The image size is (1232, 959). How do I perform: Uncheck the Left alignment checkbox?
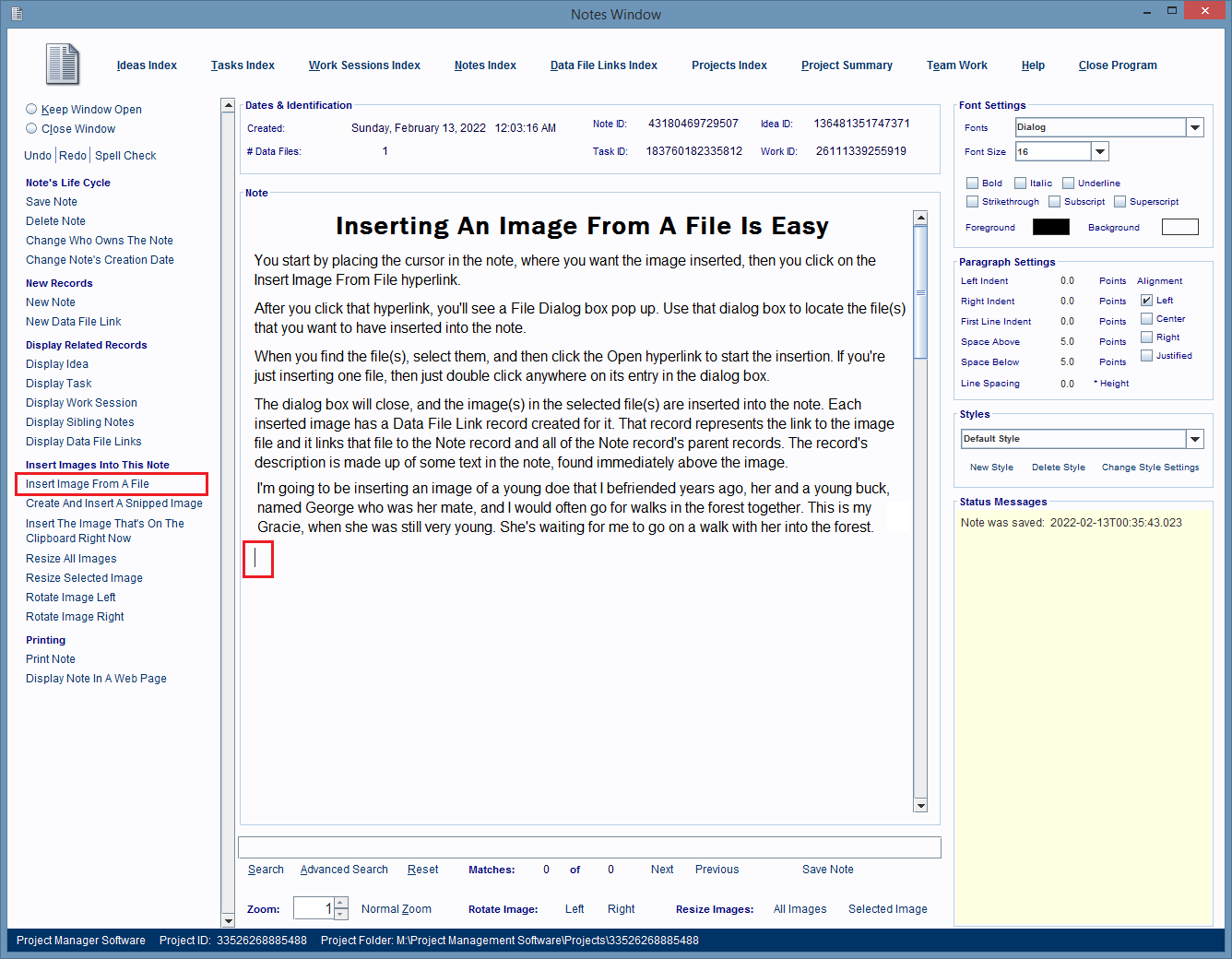pos(1146,300)
